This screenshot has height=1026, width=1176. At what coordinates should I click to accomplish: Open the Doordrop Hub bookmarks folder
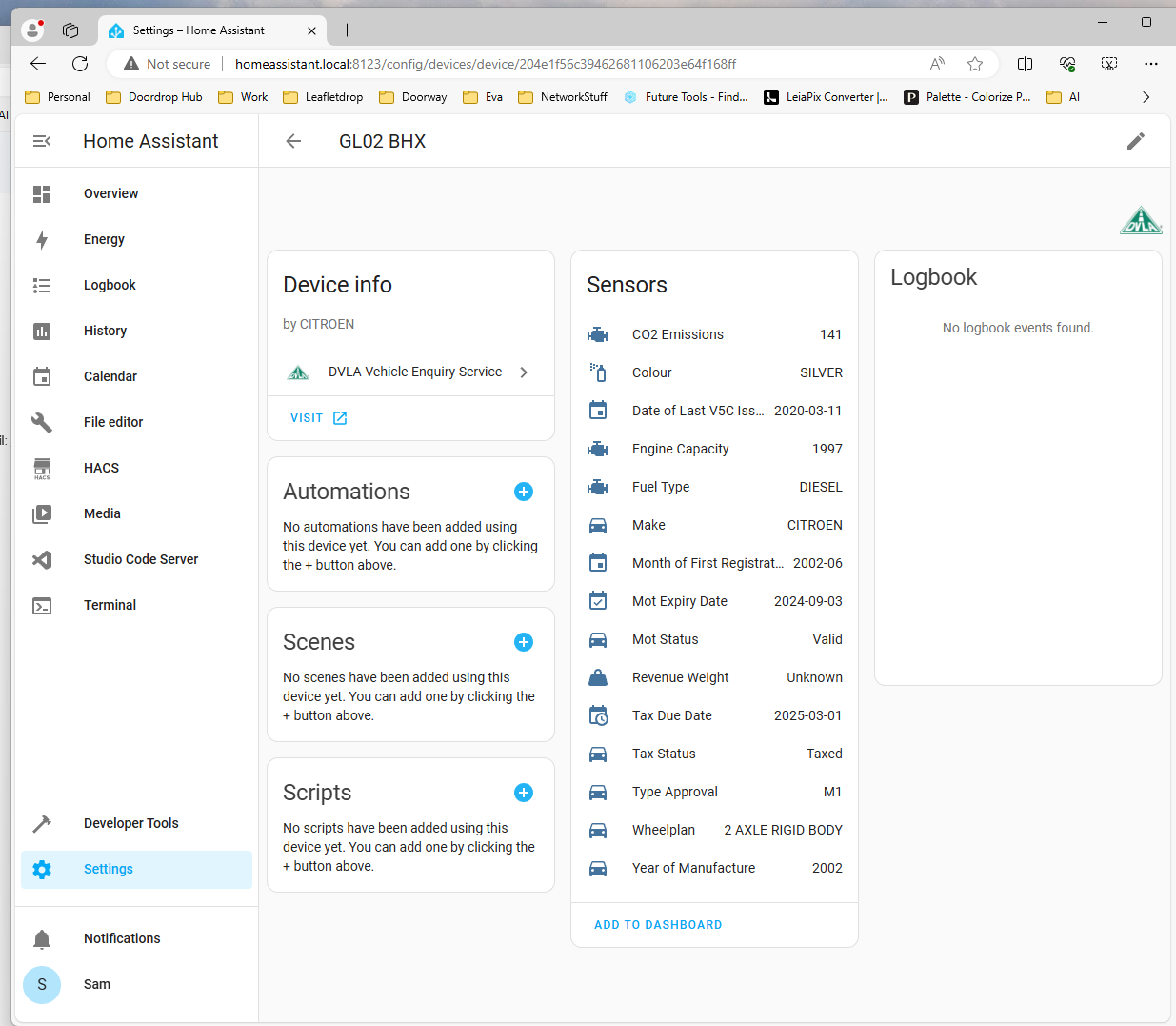point(154,97)
